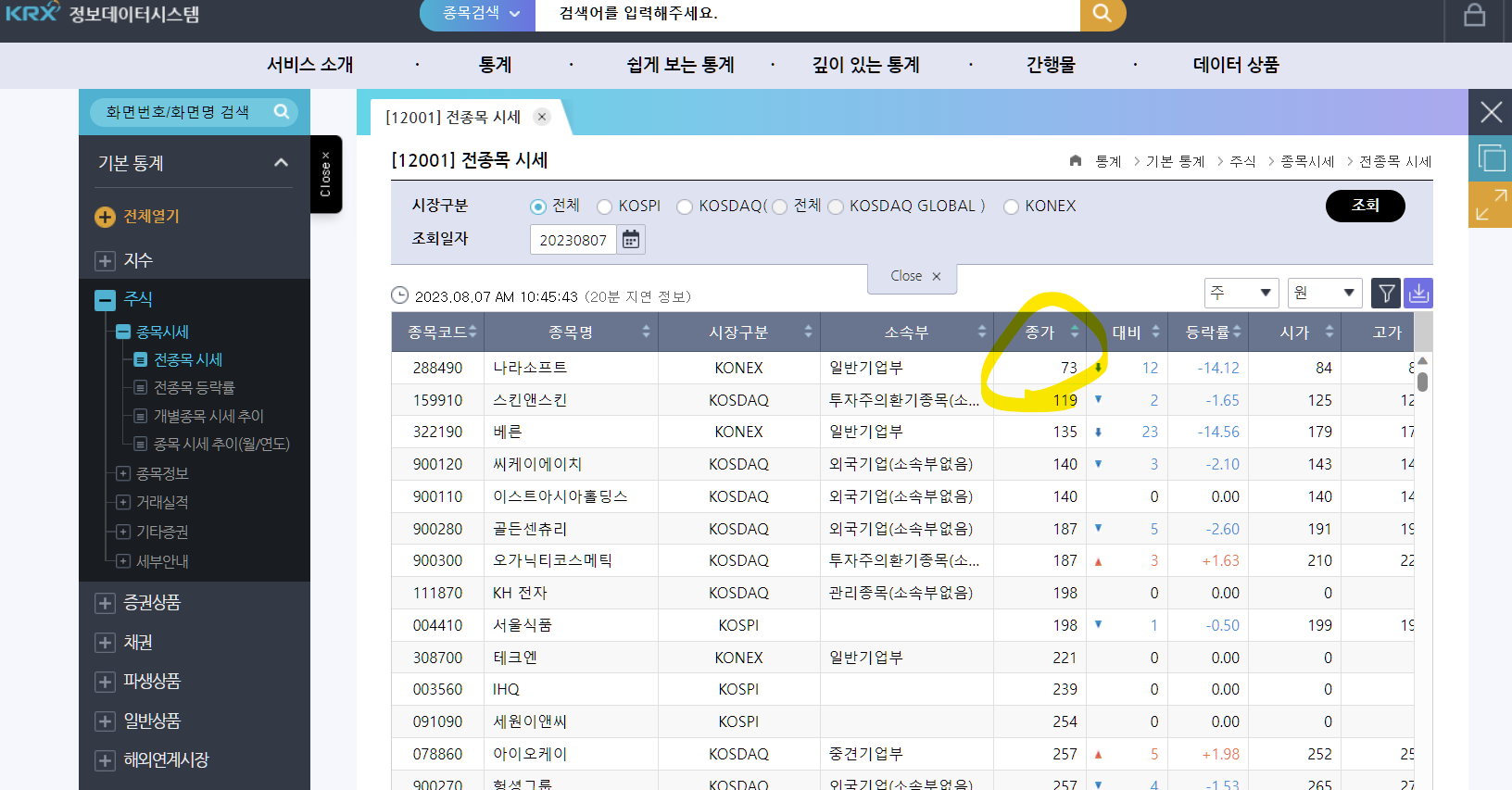Click the KRX logo
Screen dimensions: 1512x790
pos(32,13)
